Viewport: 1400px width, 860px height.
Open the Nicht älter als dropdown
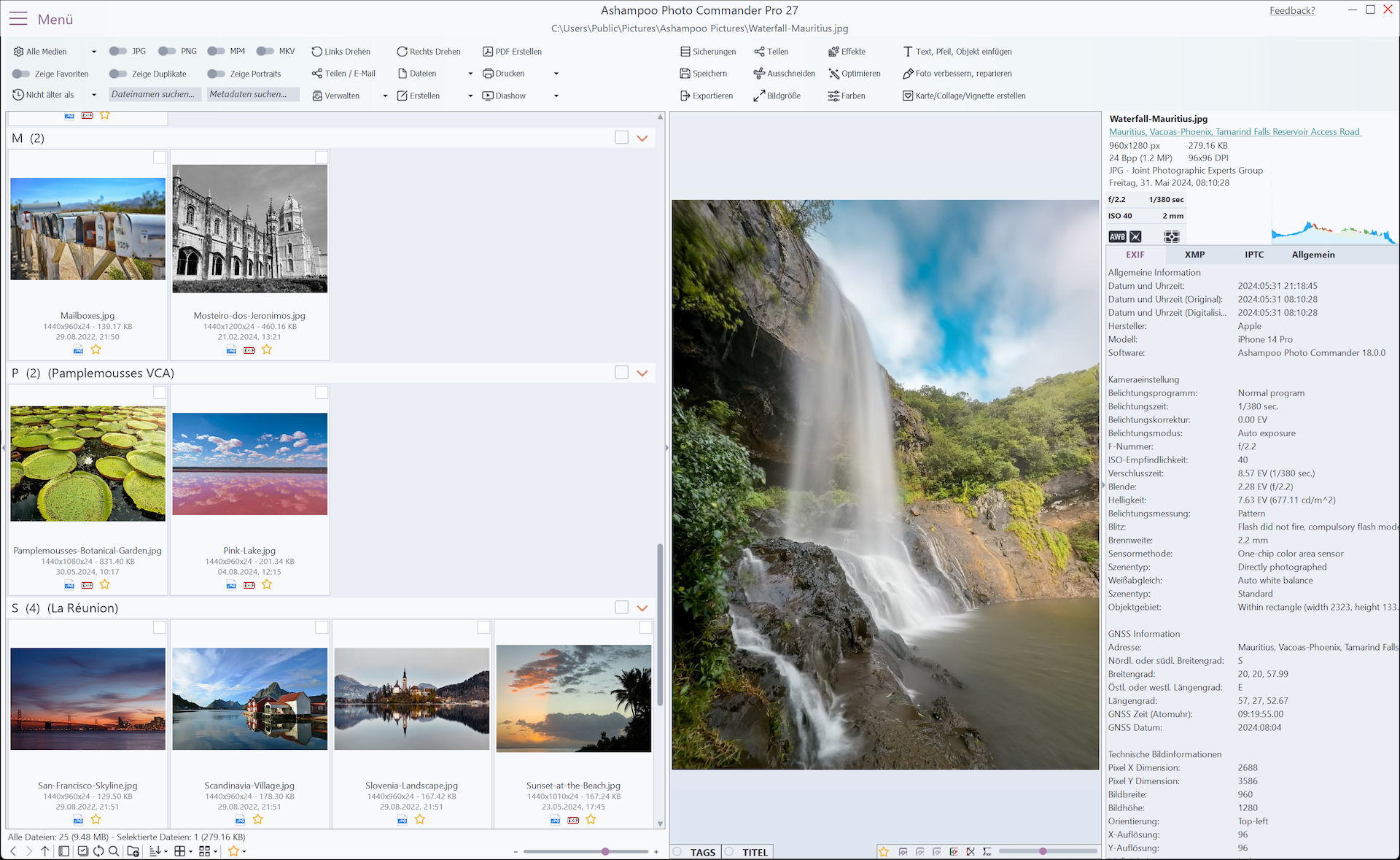click(94, 95)
